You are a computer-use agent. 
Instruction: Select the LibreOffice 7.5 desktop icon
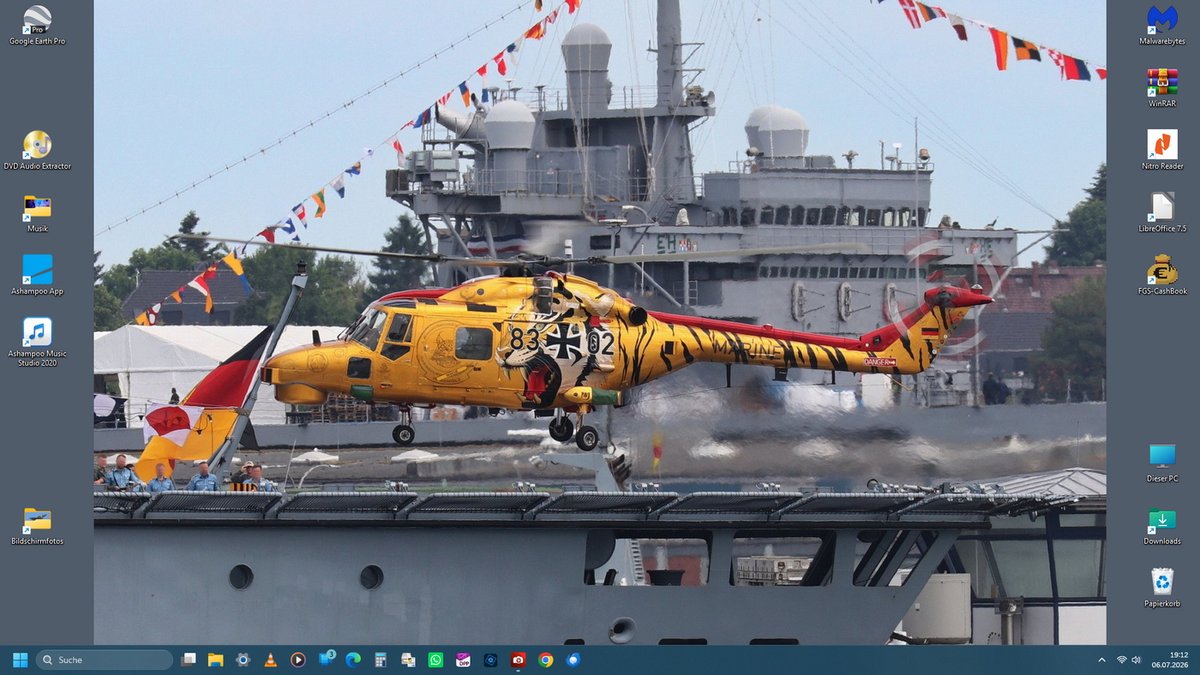click(1162, 212)
